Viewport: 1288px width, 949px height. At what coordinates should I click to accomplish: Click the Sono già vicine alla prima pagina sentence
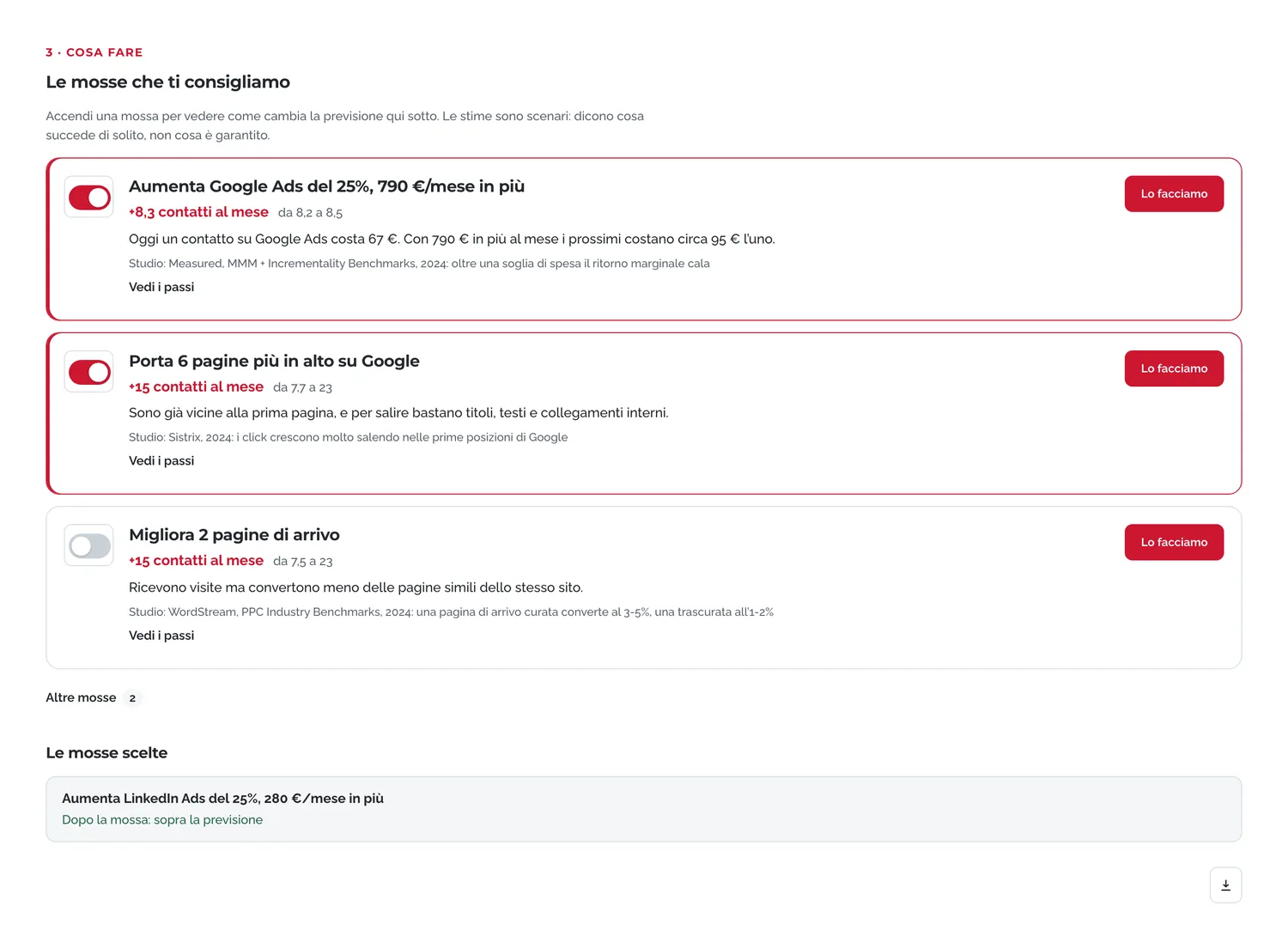(398, 413)
